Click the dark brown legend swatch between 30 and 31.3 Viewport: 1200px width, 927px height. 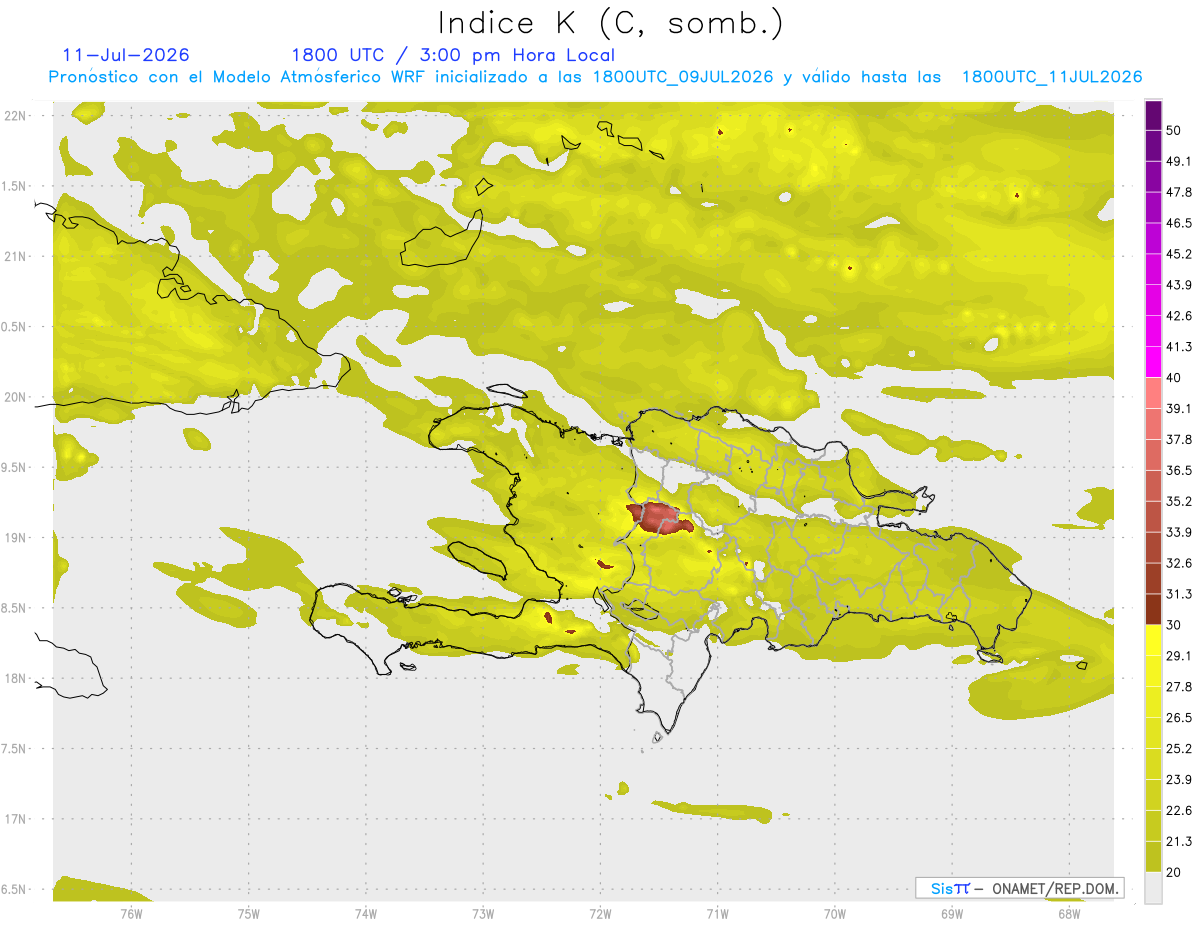click(x=1153, y=609)
